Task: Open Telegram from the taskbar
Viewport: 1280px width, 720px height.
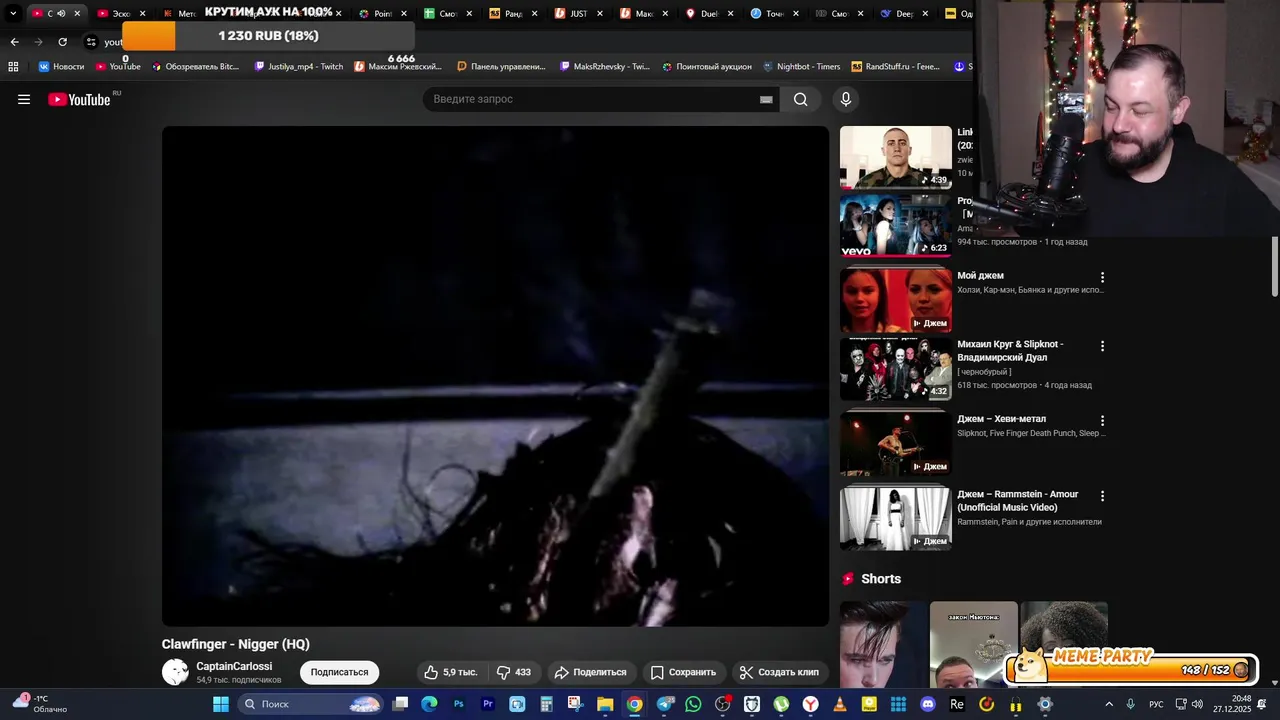Action: pos(665,704)
